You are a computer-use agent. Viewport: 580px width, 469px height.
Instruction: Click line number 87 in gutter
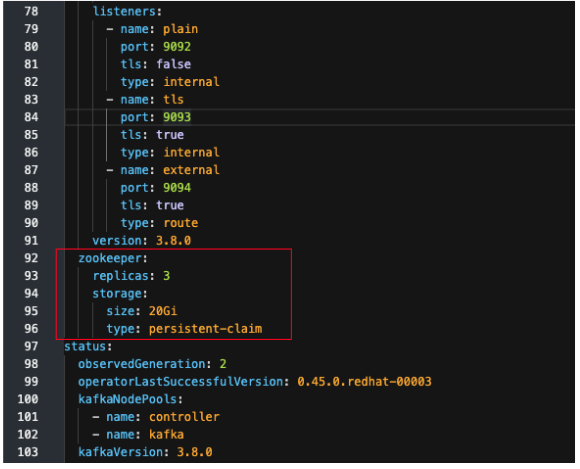click(x=31, y=170)
